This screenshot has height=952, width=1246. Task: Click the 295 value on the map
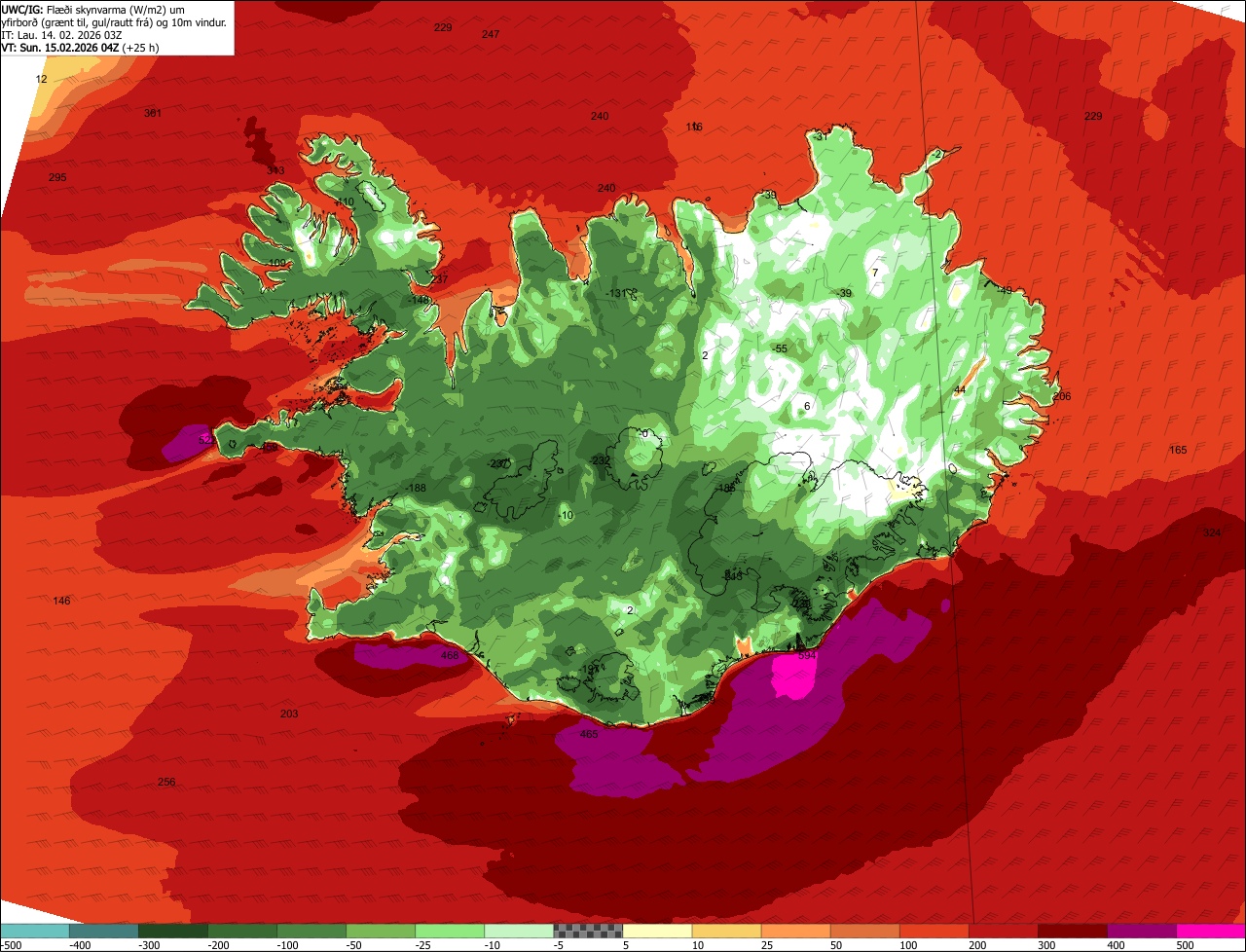click(57, 177)
